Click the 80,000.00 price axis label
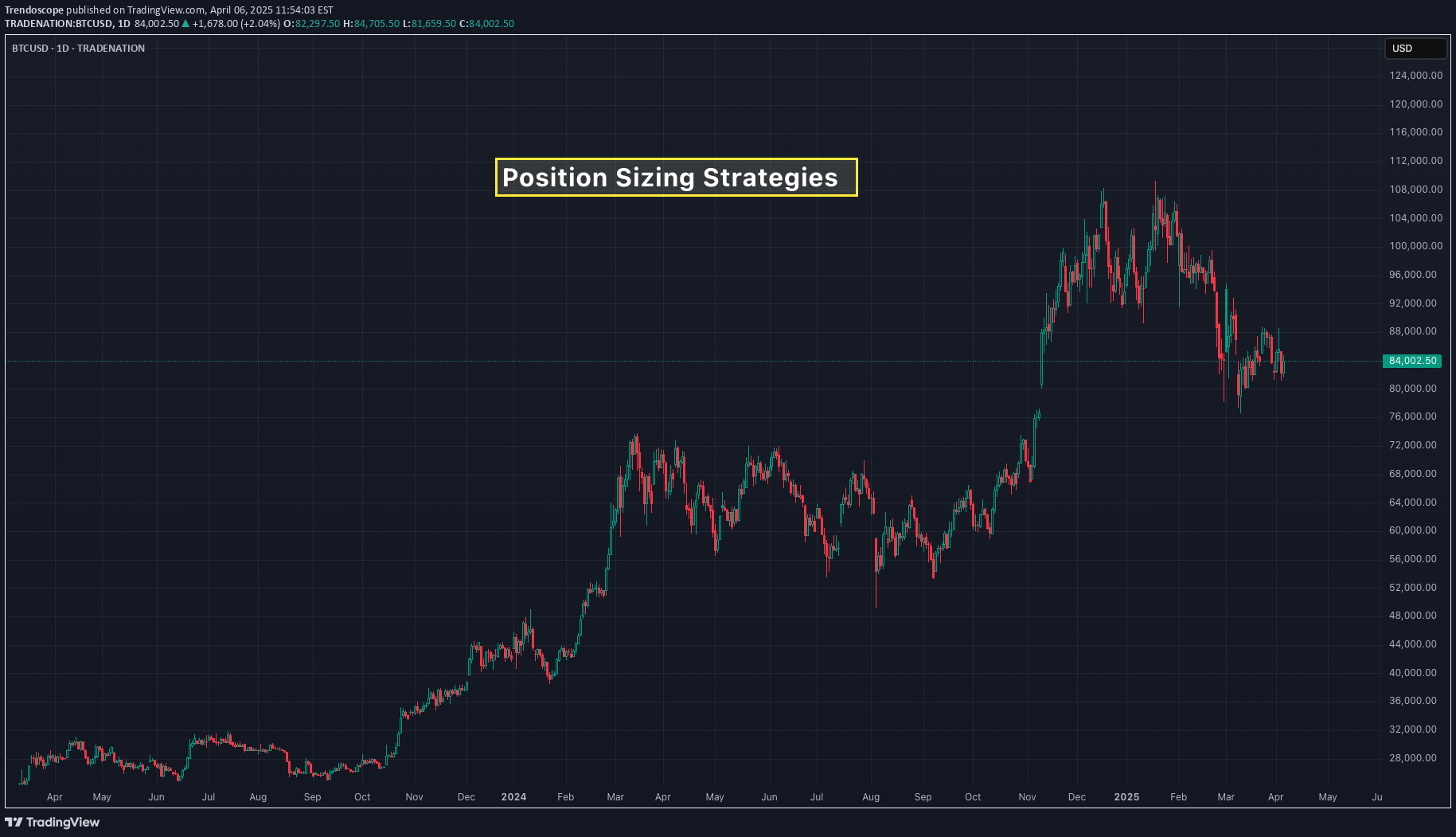1456x837 pixels. pos(1413,389)
